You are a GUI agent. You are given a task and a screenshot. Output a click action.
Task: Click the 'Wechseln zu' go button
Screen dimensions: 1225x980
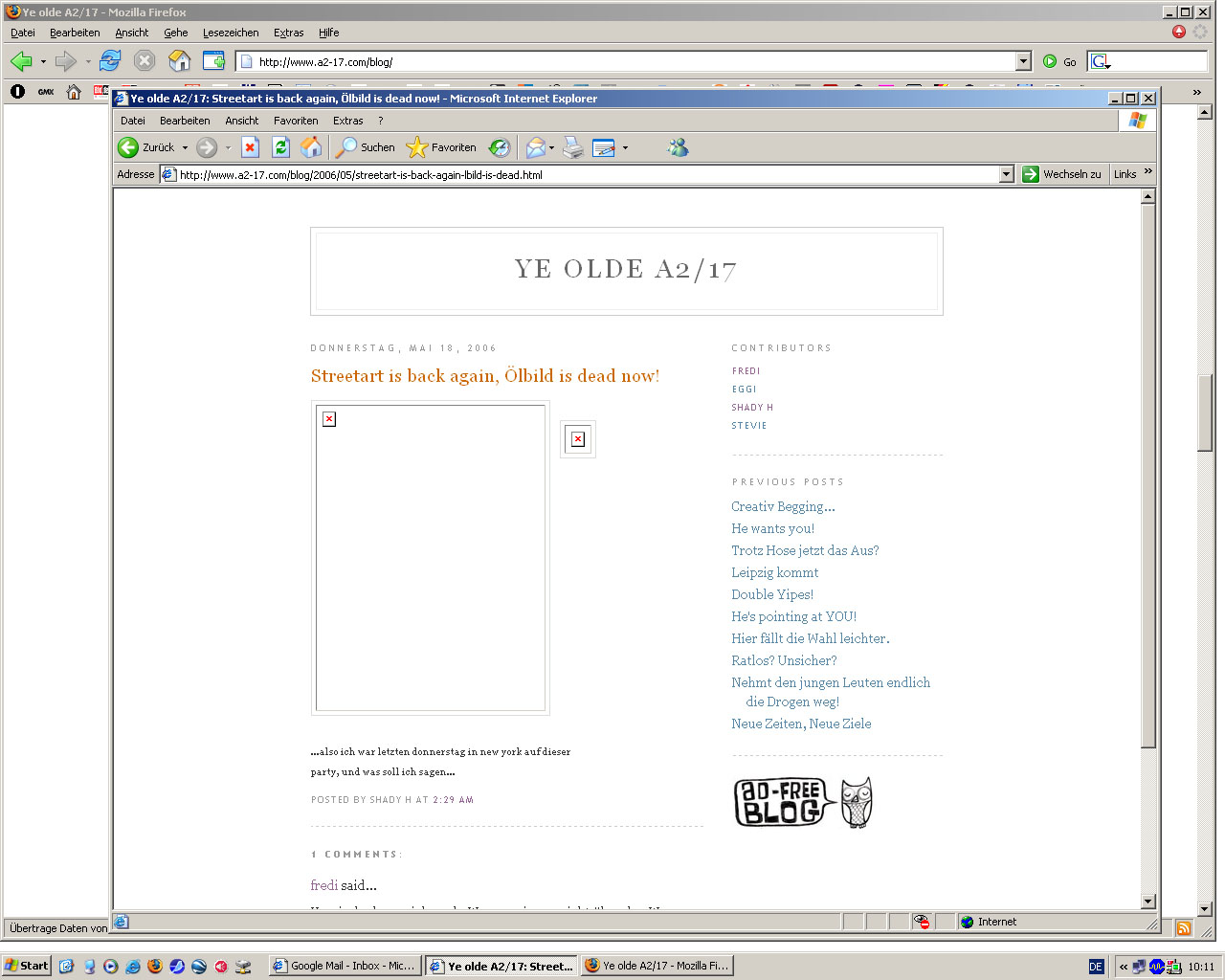tap(1062, 174)
